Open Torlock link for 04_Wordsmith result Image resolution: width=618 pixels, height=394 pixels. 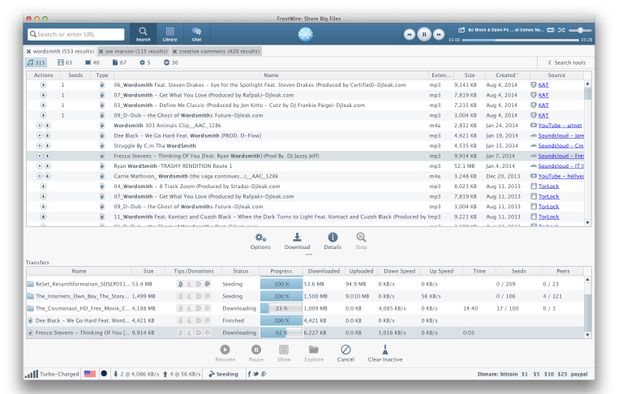point(549,186)
